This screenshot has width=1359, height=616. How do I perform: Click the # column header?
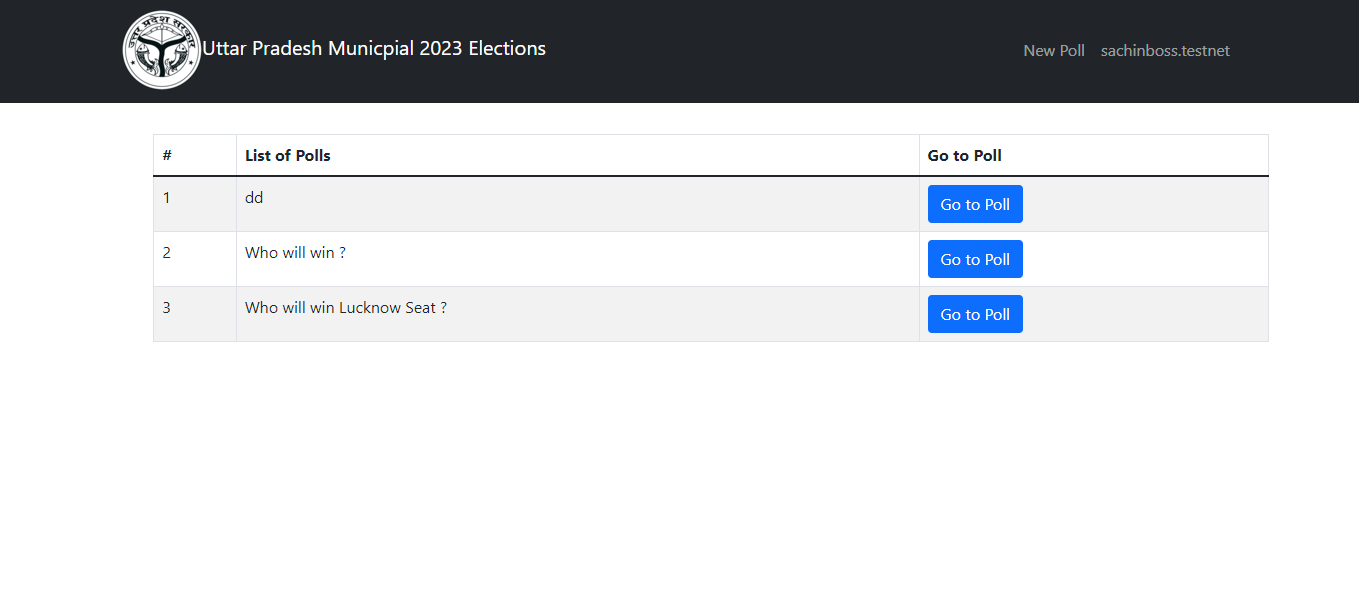coord(167,156)
